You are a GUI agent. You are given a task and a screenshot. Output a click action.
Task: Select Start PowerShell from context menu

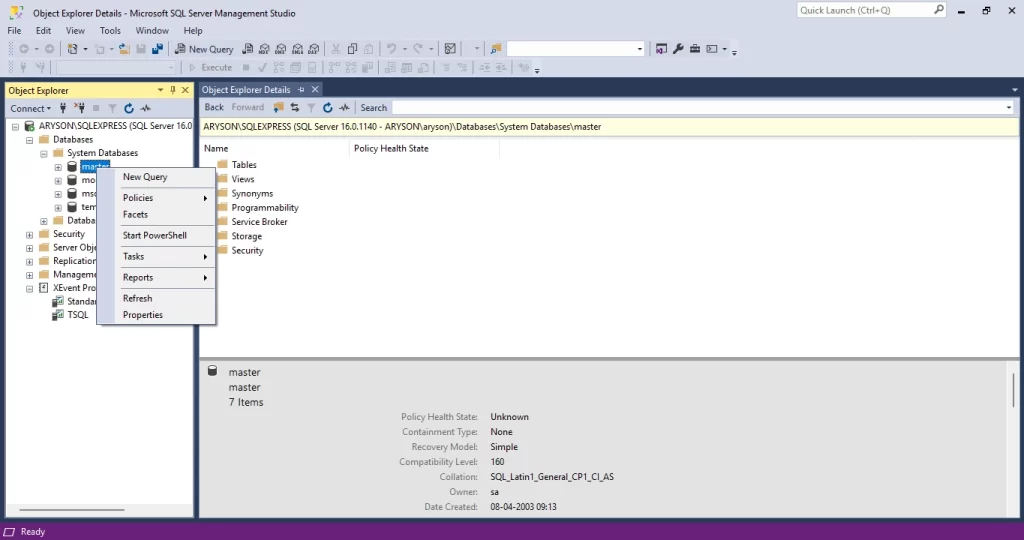156,235
